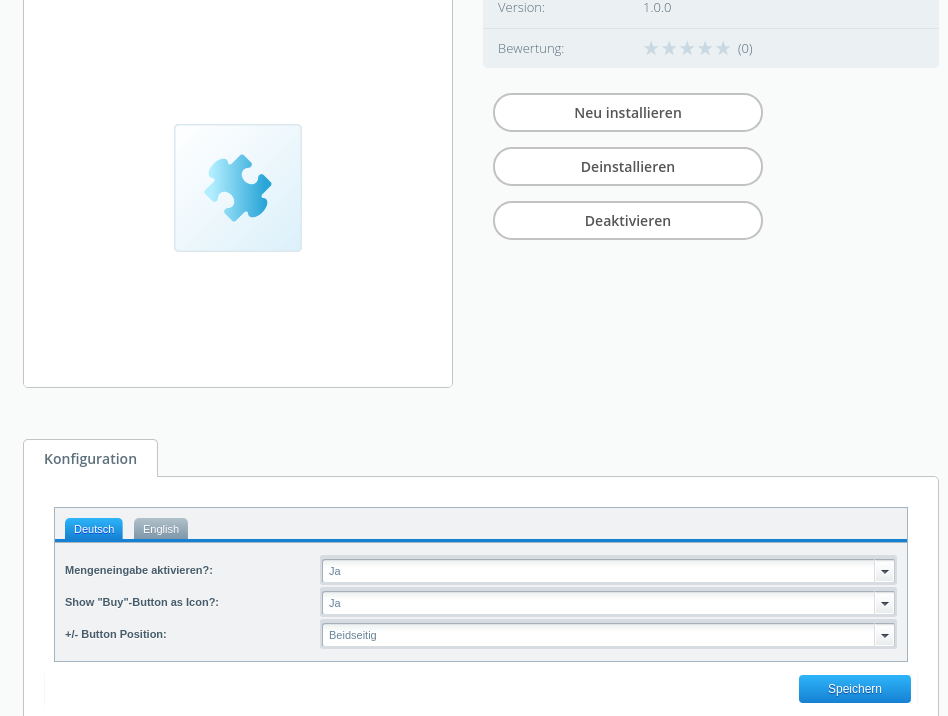Select the second rating star
The image size is (948, 716).
click(669, 48)
